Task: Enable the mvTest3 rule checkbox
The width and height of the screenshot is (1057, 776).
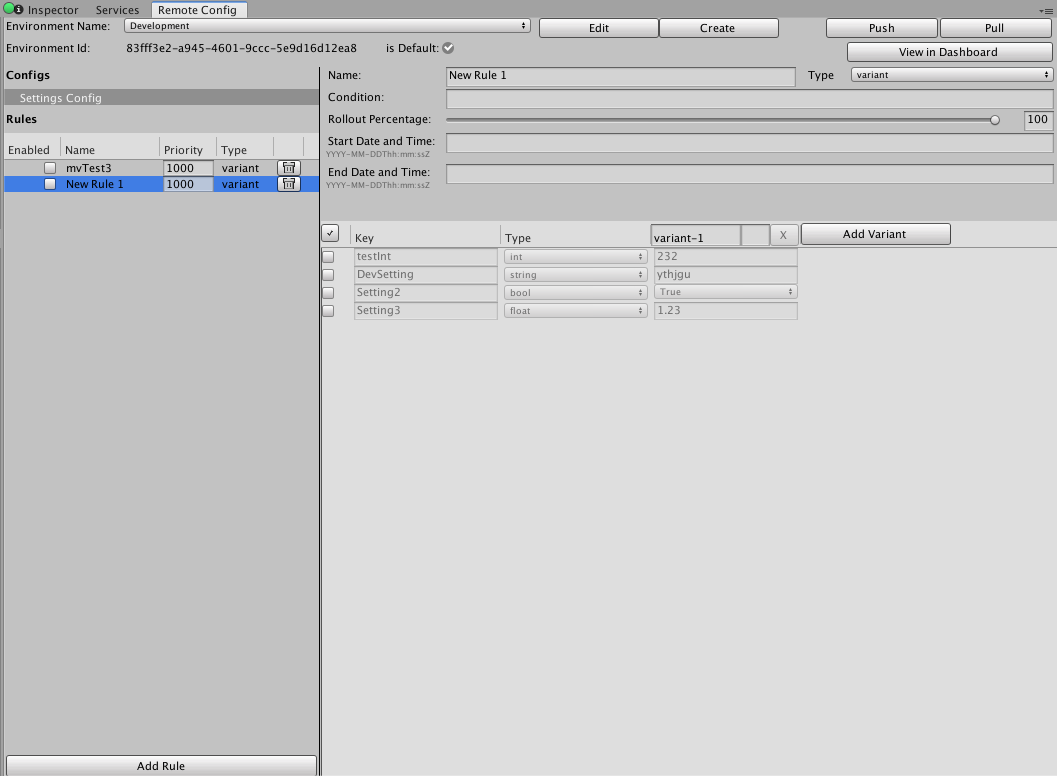Action: tap(50, 168)
